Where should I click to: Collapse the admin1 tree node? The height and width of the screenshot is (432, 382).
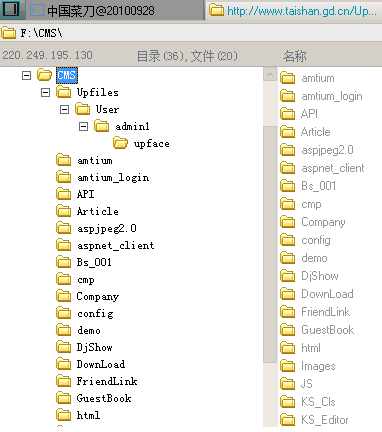[x=83, y=126]
